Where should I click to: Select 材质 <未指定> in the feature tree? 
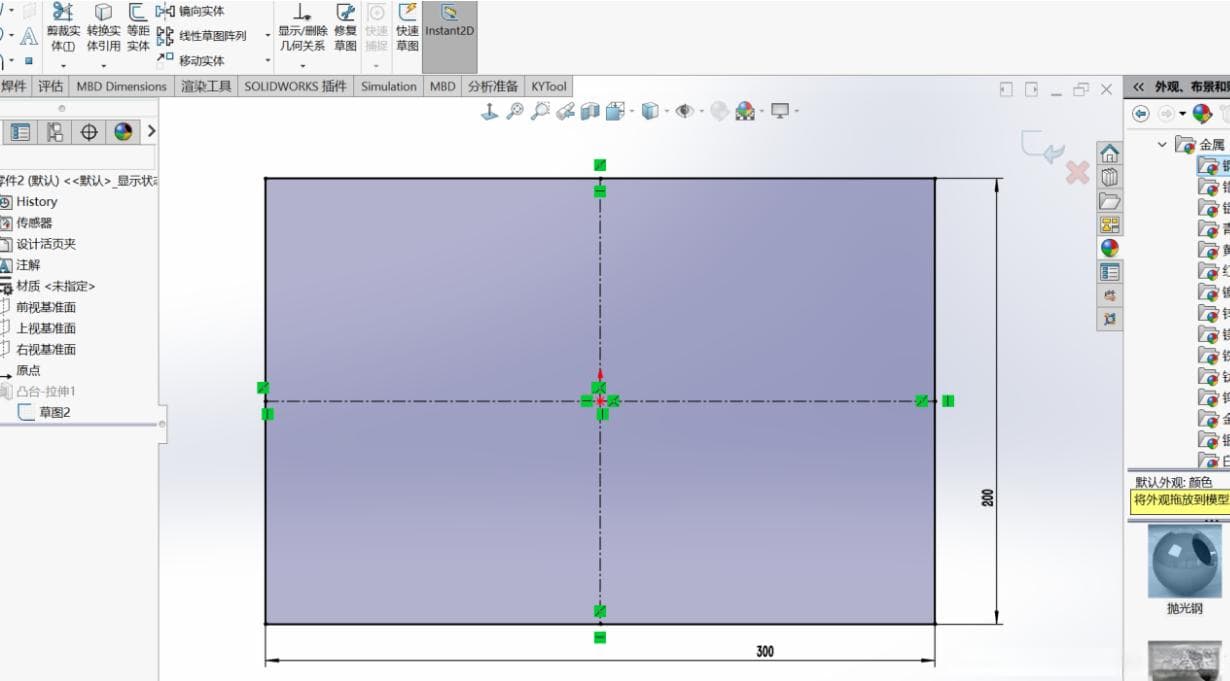pyautogui.click(x=48, y=286)
